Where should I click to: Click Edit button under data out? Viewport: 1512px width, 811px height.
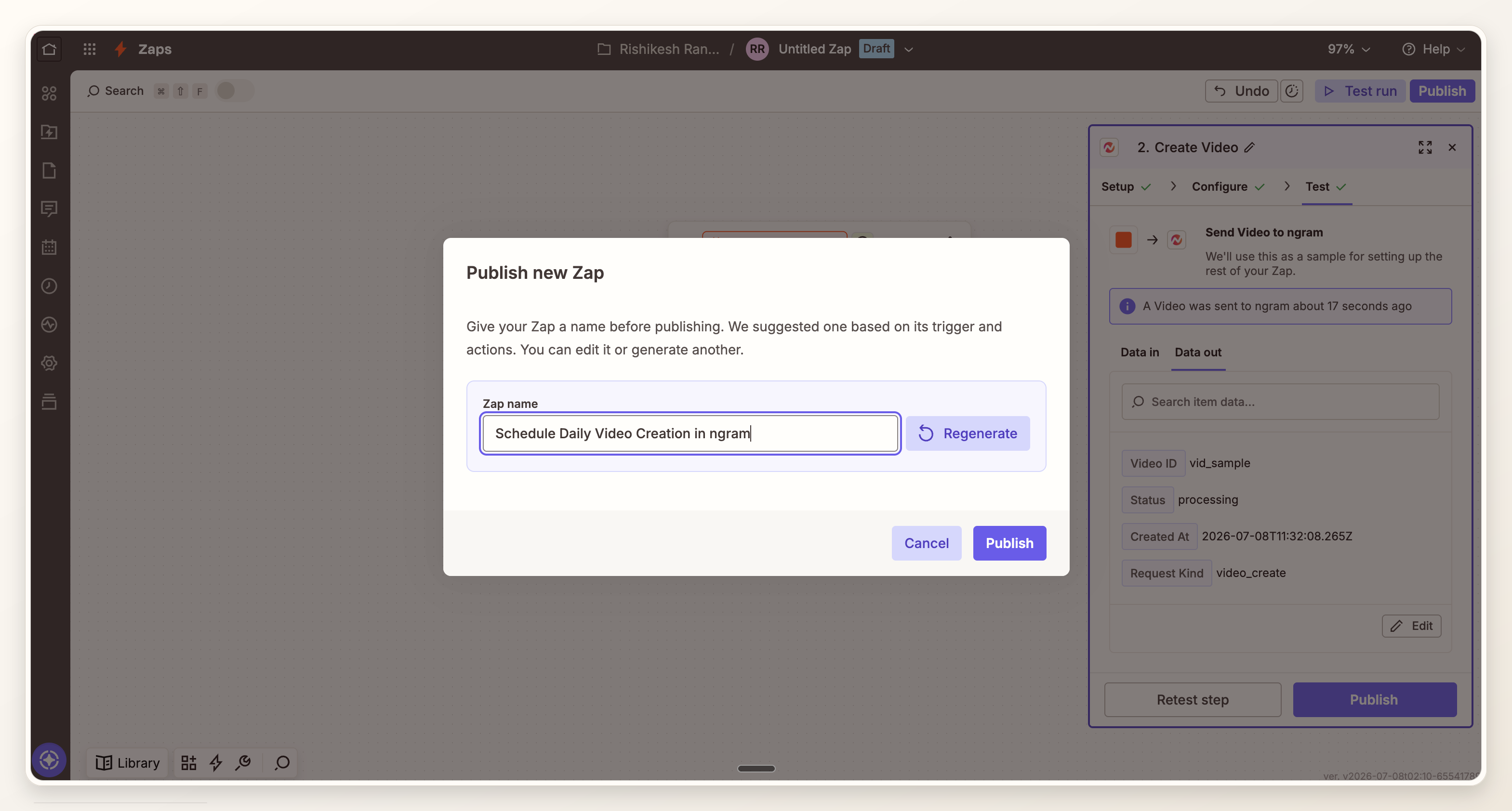coord(1411,626)
